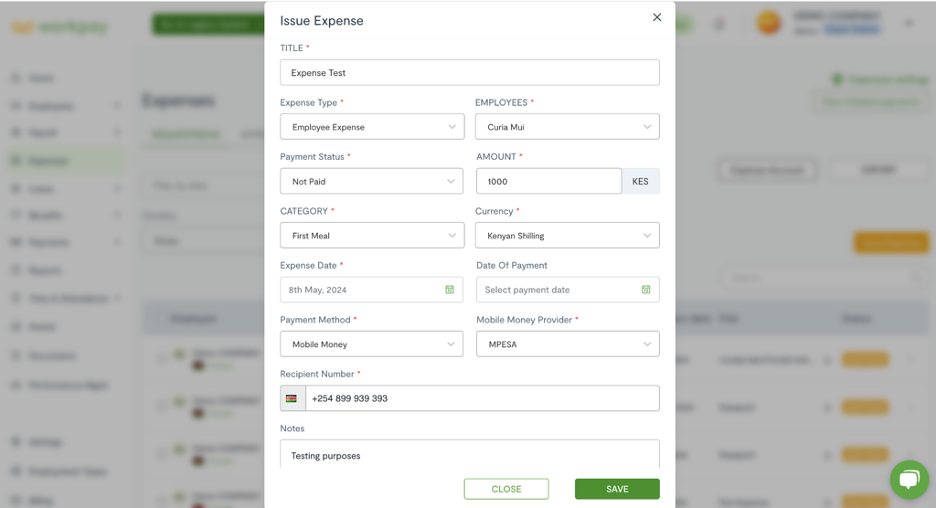
Task: Open the Expense Date calendar icon
Action: click(449, 290)
